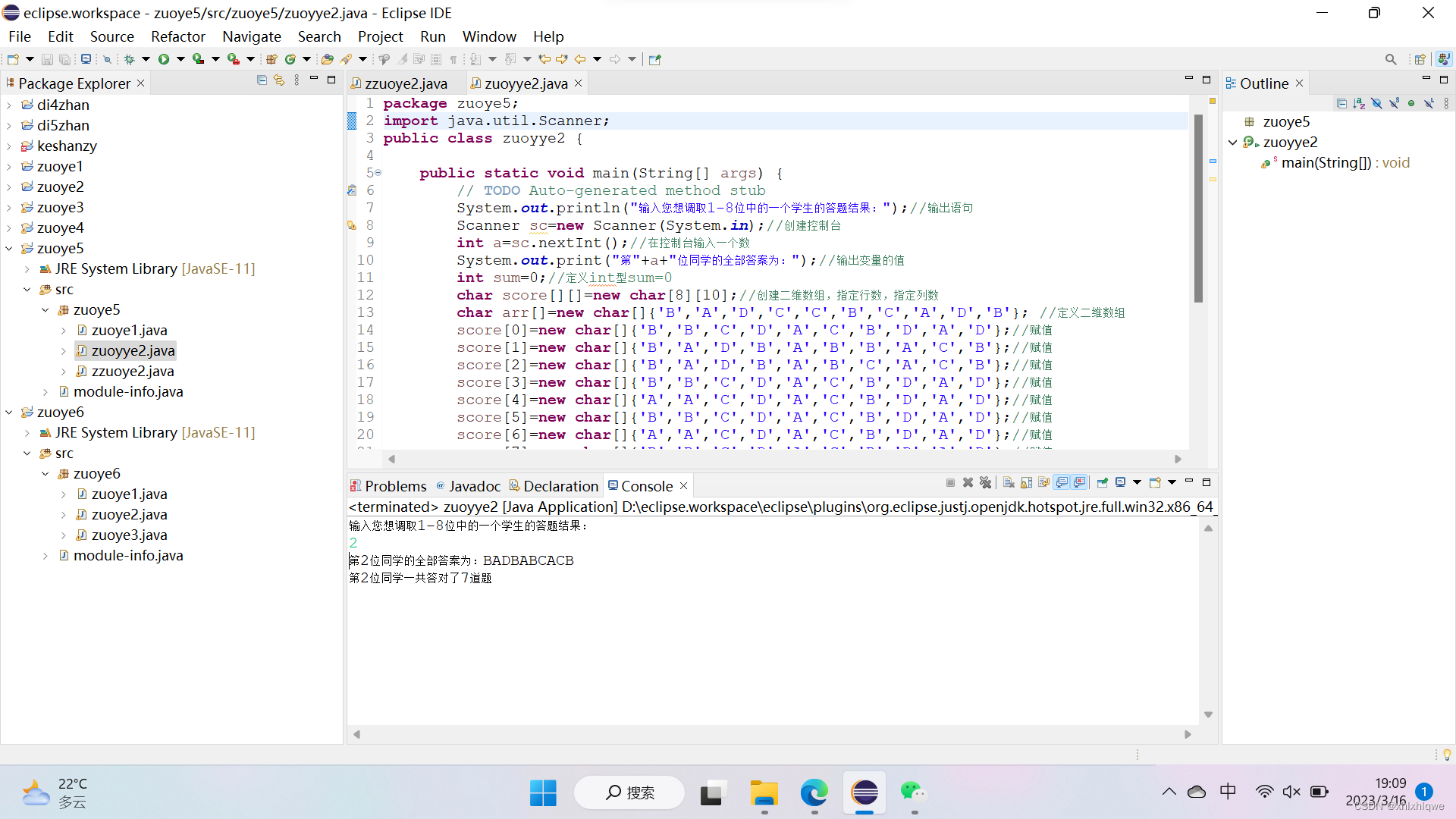Select zuoye3.java in zuoye6 package
Image resolution: width=1456 pixels, height=819 pixels.
129,535
